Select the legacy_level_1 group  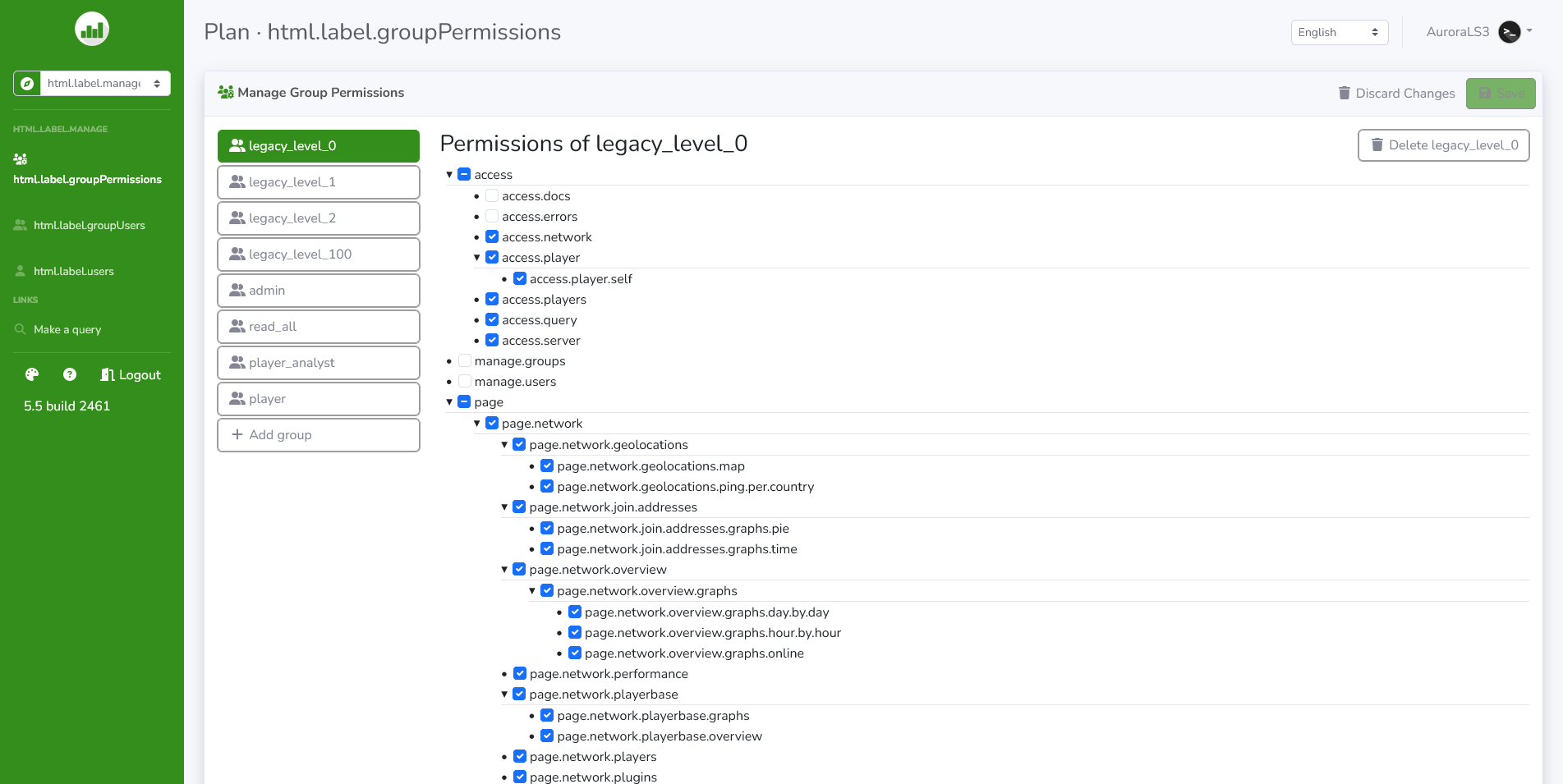tap(319, 181)
